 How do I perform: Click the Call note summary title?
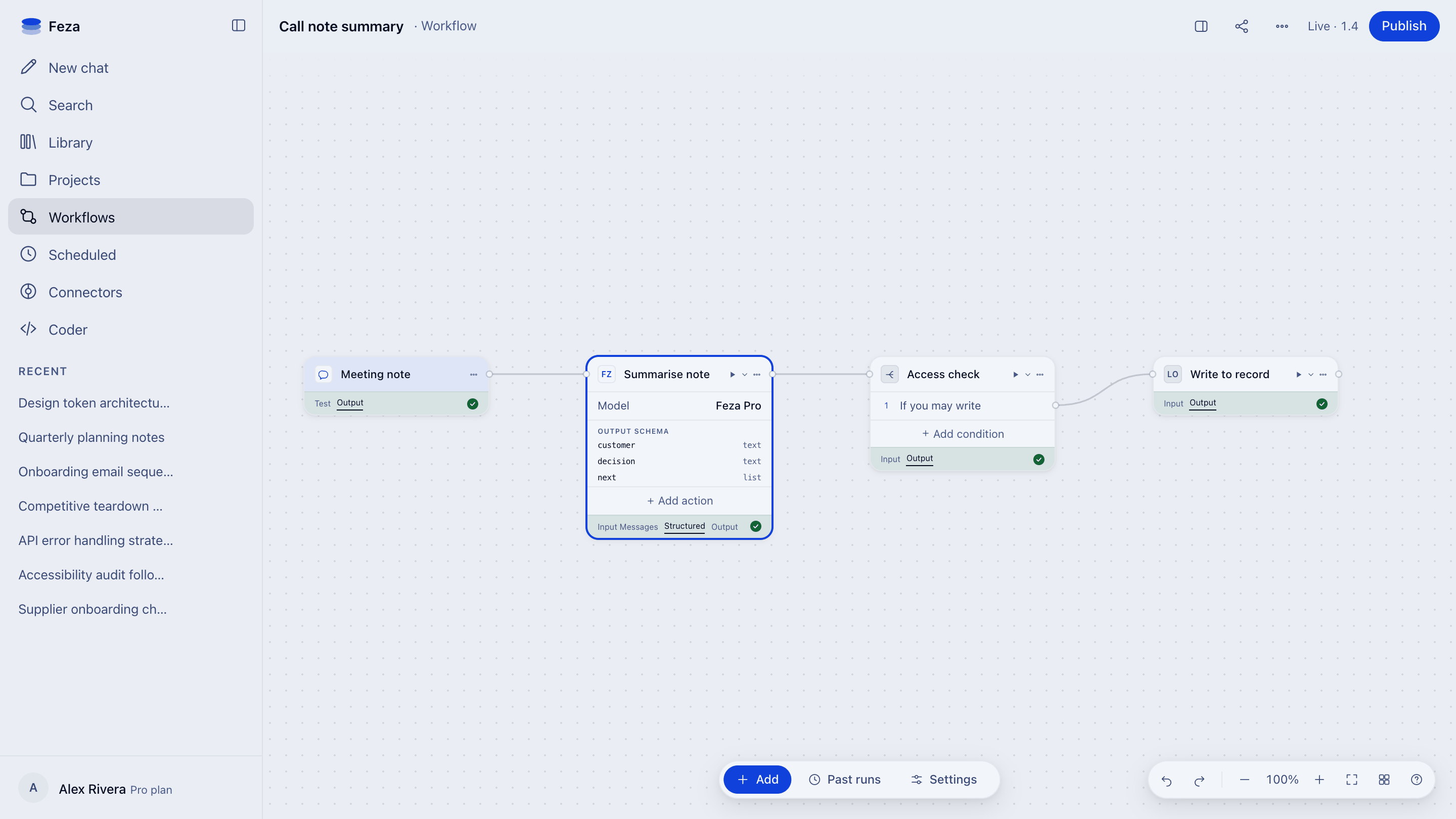coord(341,27)
